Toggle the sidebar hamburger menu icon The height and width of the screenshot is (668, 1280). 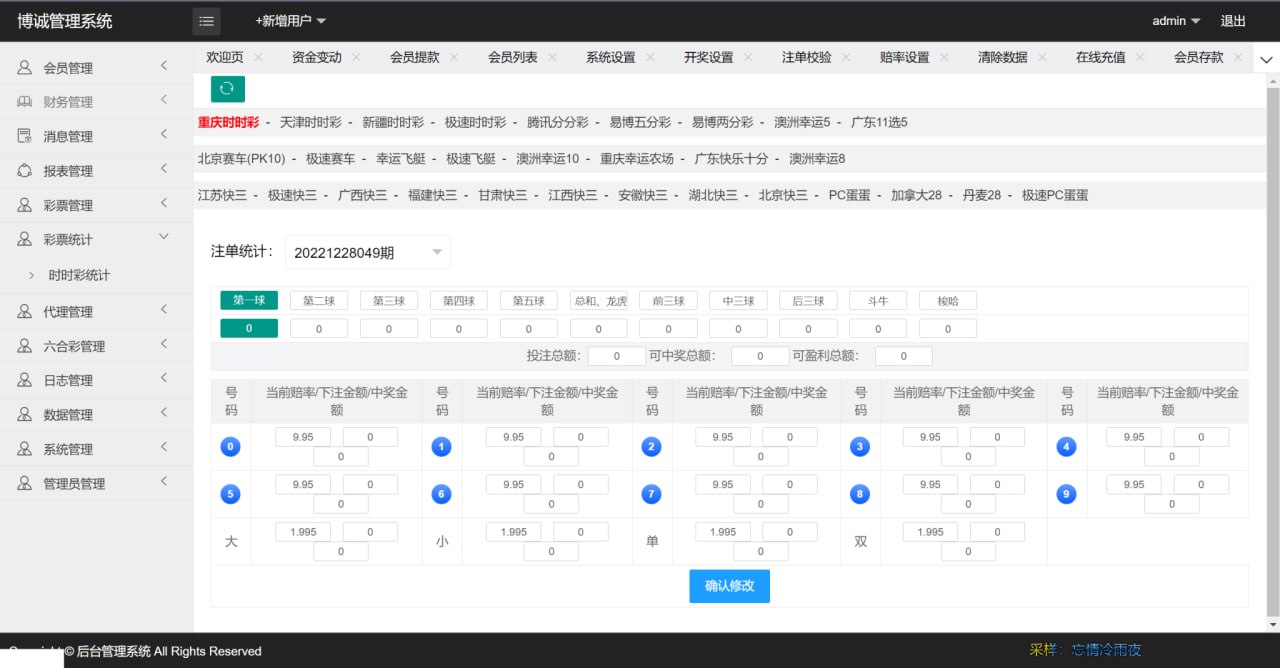206,21
